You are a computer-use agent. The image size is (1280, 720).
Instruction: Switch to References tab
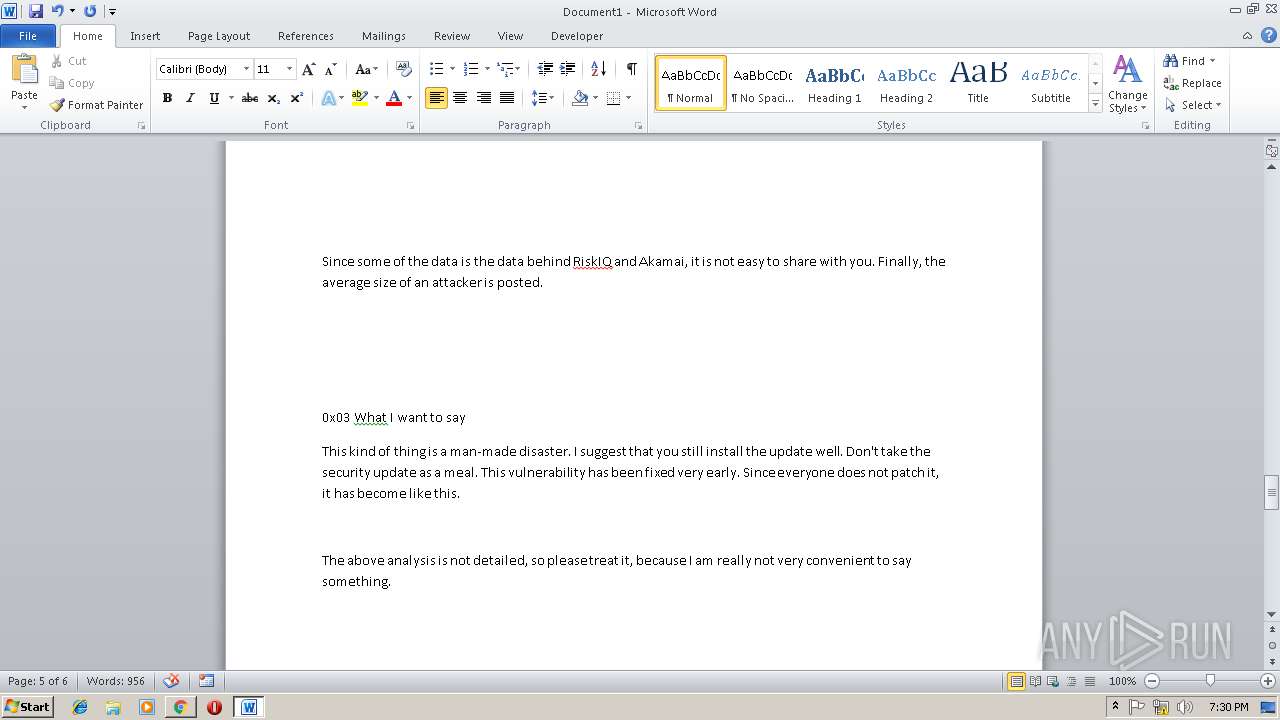(x=306, y=36)
